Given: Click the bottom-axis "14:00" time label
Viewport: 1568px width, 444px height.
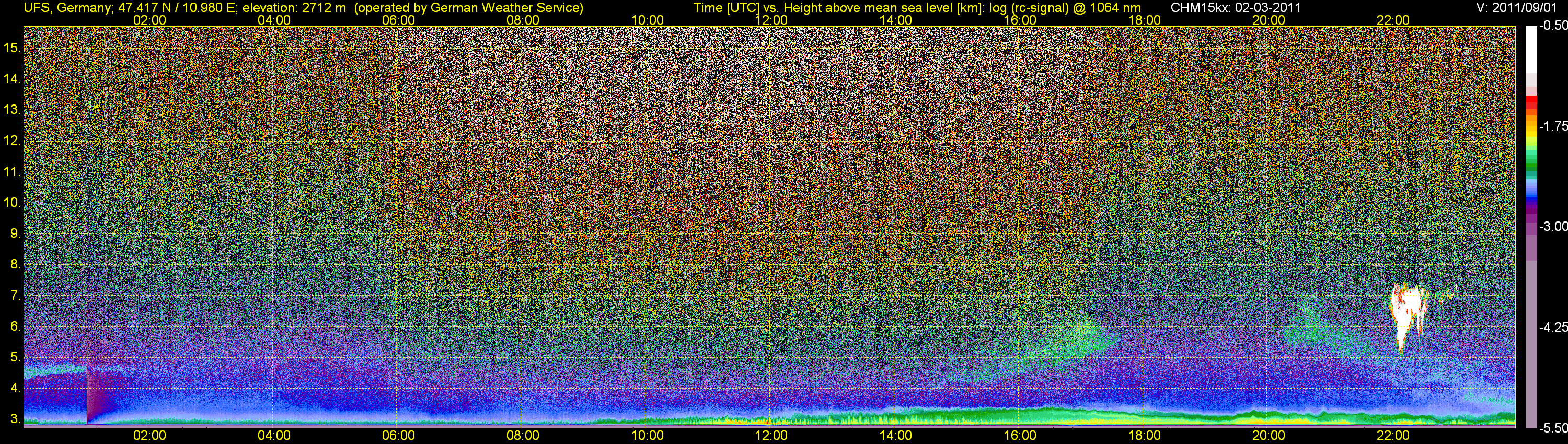Looking at the screenshot, I should (x=896, y=436).
